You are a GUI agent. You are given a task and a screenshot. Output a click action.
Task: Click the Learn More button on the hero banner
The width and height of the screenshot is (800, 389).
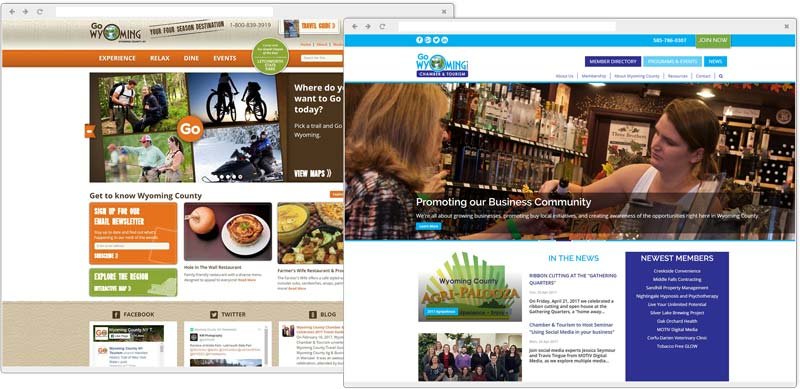pos(428,226)
